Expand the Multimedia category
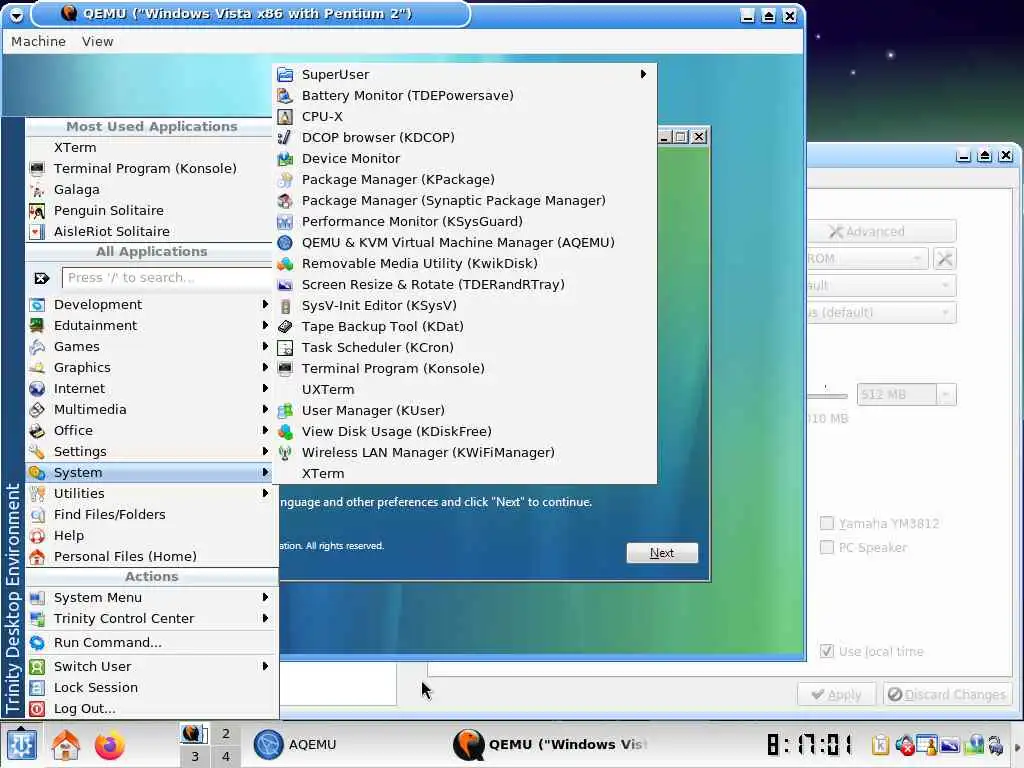 (149, 409)
